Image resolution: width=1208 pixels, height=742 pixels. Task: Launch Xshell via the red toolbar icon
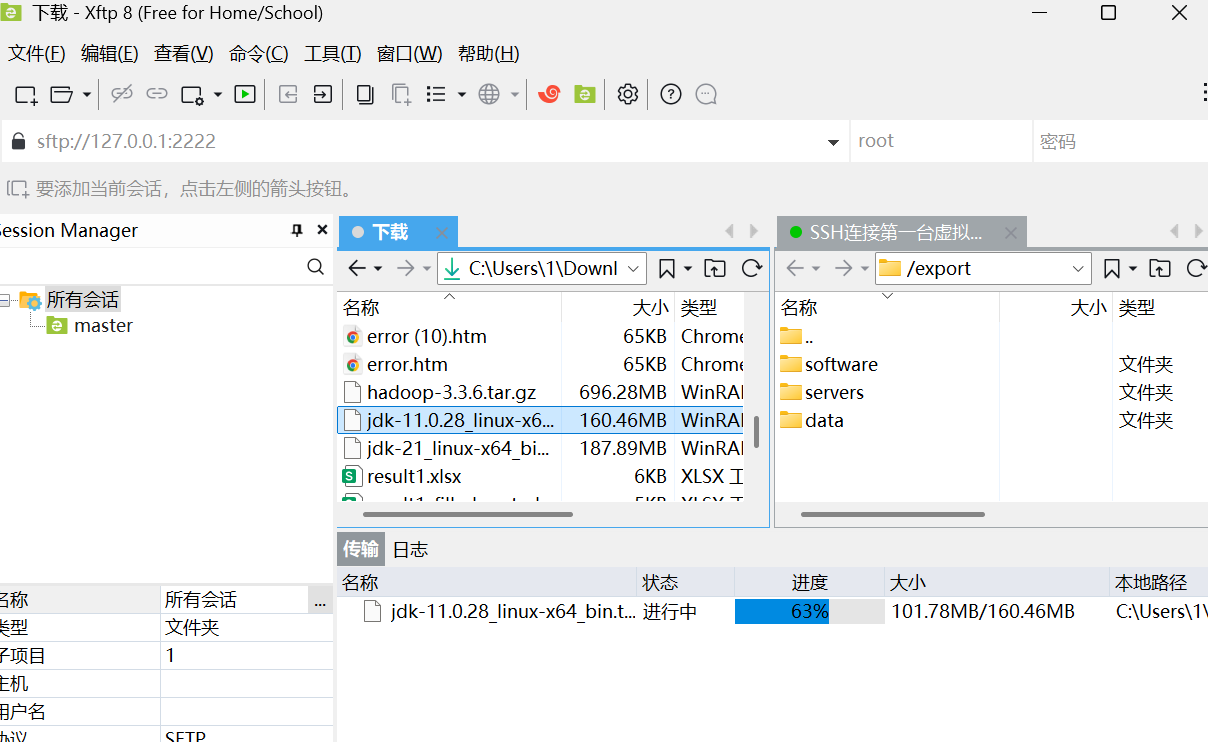tap(549, 94)
